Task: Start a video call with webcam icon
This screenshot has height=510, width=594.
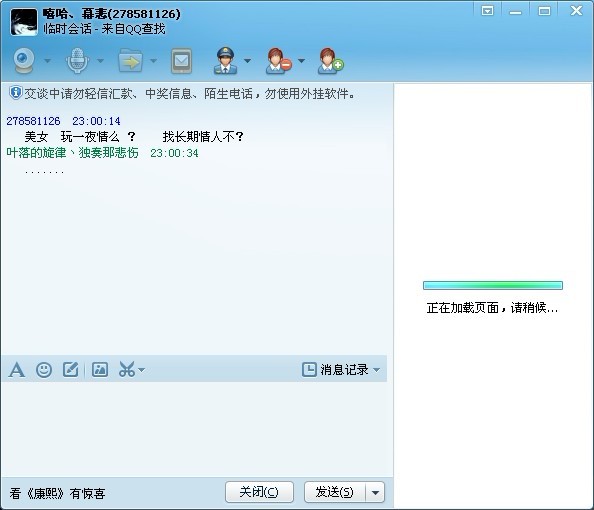Action: (24, 61)
